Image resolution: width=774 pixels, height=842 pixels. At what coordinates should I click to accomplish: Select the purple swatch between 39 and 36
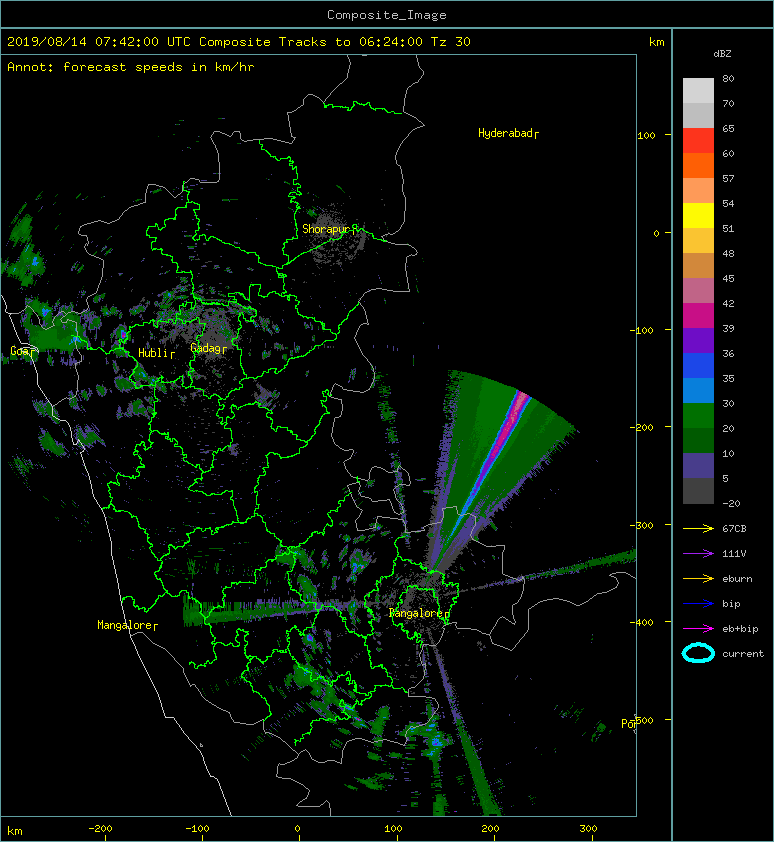(x=698, y=340)
